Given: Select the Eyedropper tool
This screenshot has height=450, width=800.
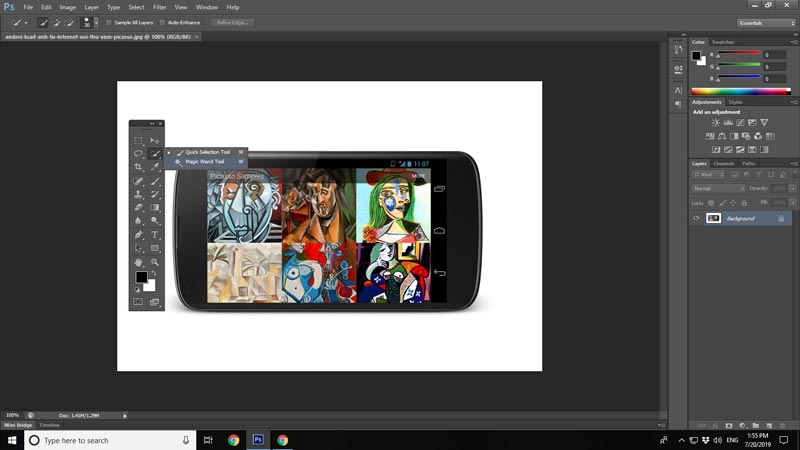Looking at the screenshot, I should tap(155, 167).
